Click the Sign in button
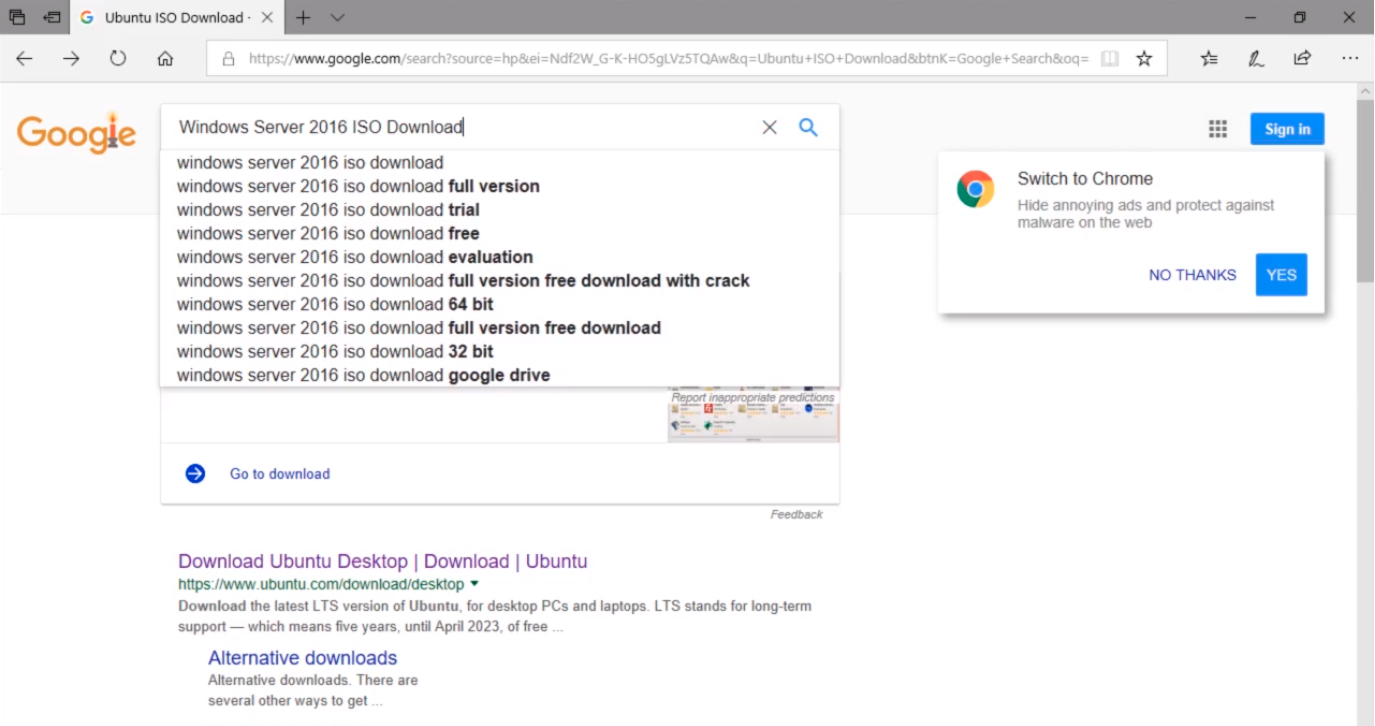 click(x=1287, y=129)
